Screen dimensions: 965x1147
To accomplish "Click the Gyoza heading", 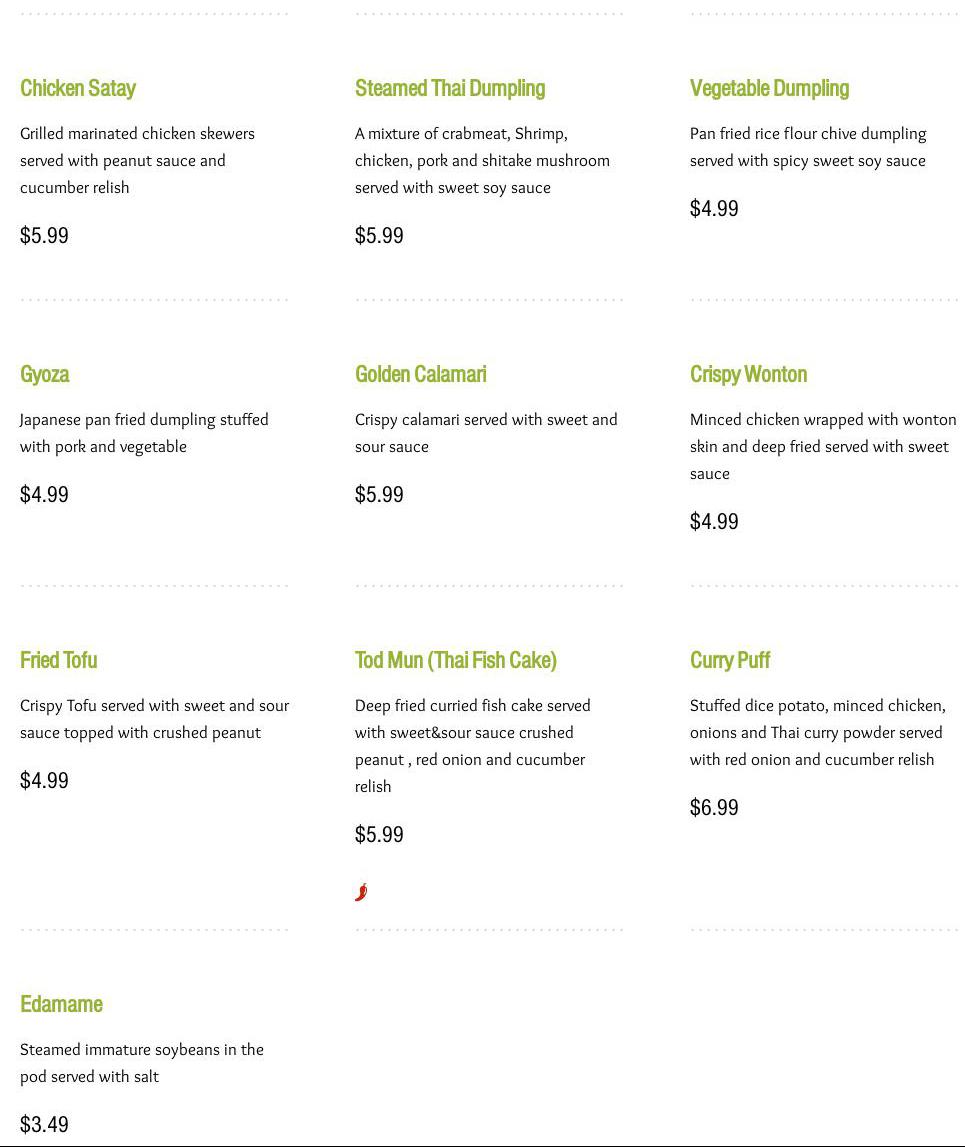I will pyautogui.click(x=45, y=374).
